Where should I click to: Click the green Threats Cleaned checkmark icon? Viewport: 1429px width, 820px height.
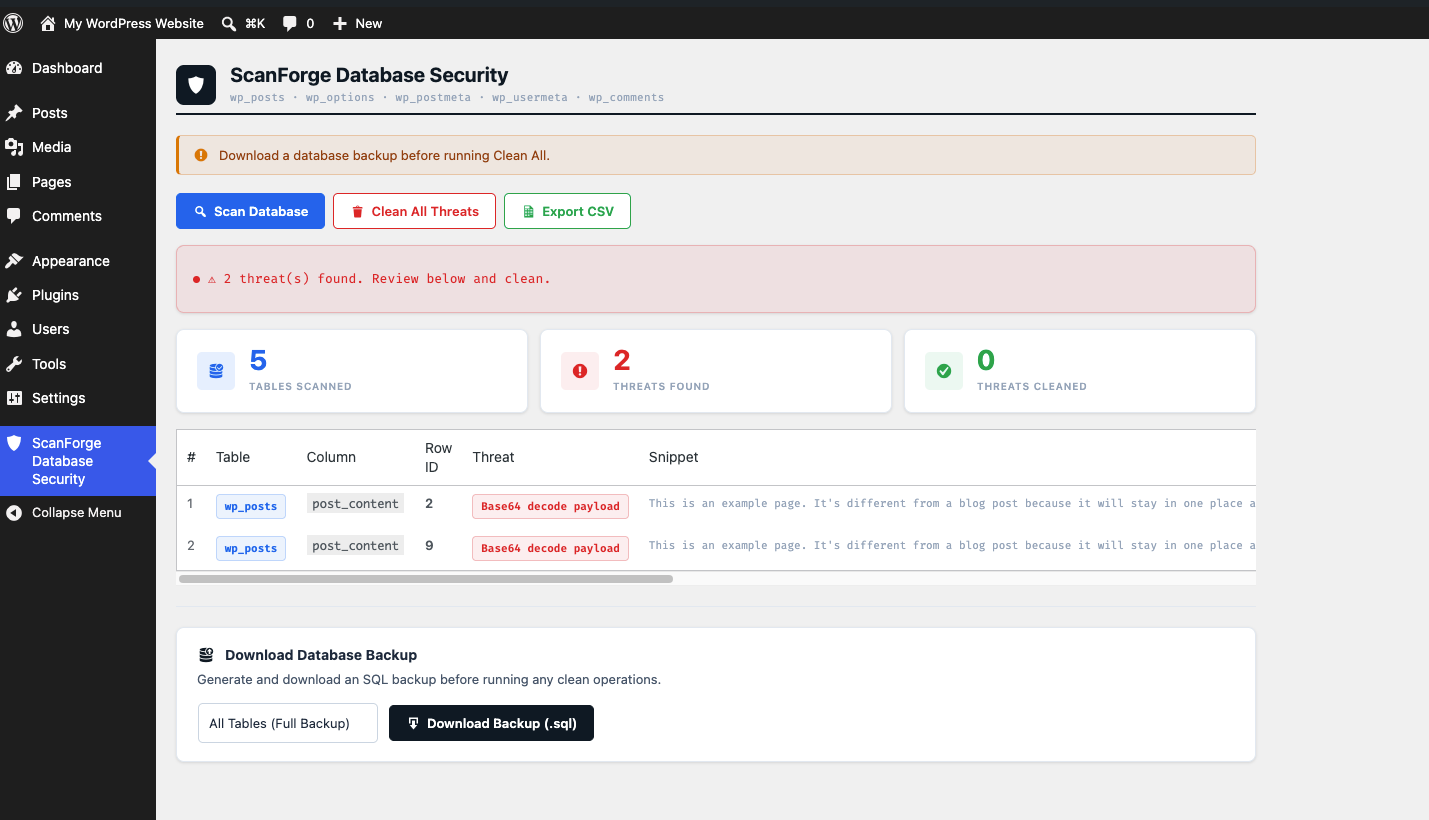944,371
